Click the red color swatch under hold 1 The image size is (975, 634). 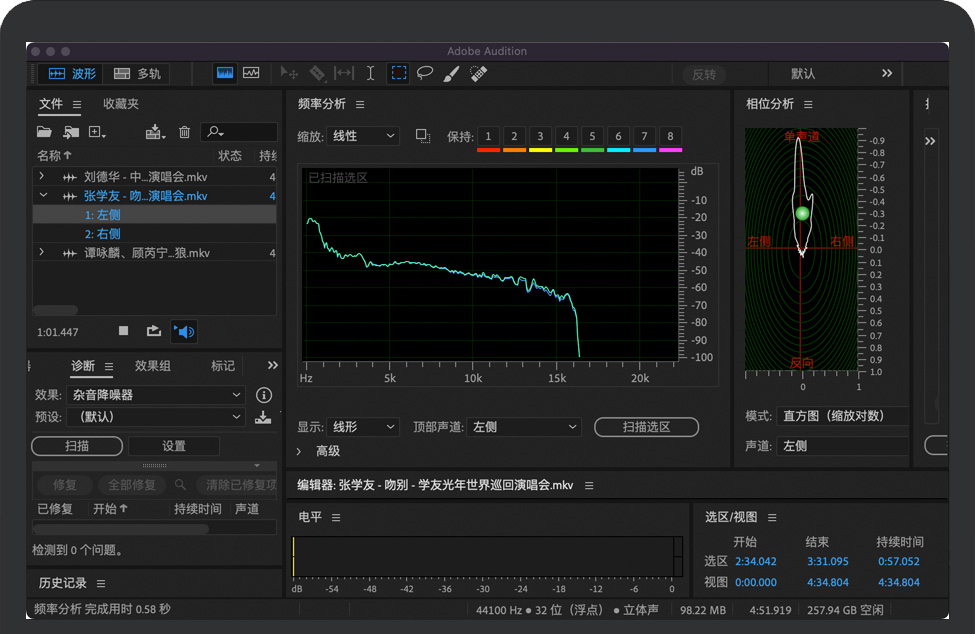[x=488, y=150]
